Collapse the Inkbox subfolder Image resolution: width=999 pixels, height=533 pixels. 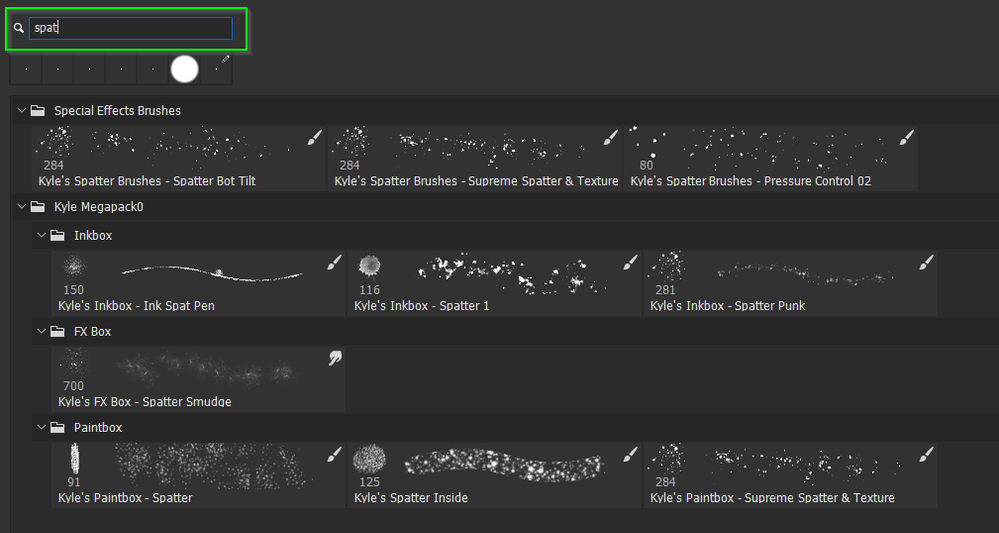click(x=41, y=236)
